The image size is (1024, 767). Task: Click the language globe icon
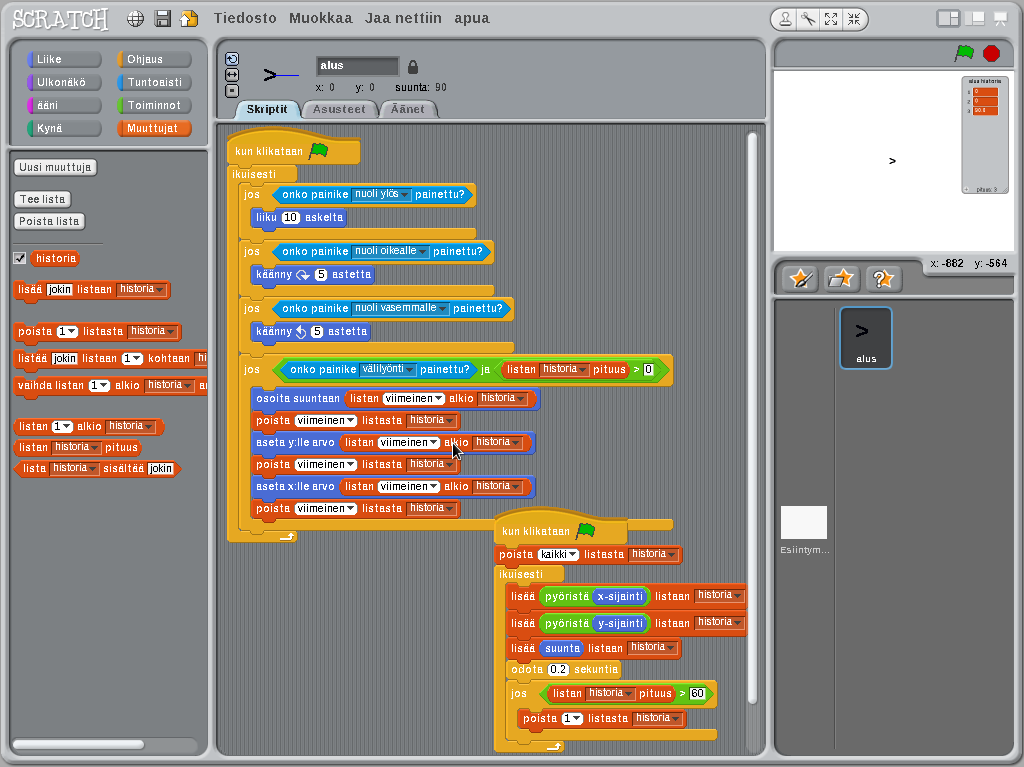click(135, 19)
